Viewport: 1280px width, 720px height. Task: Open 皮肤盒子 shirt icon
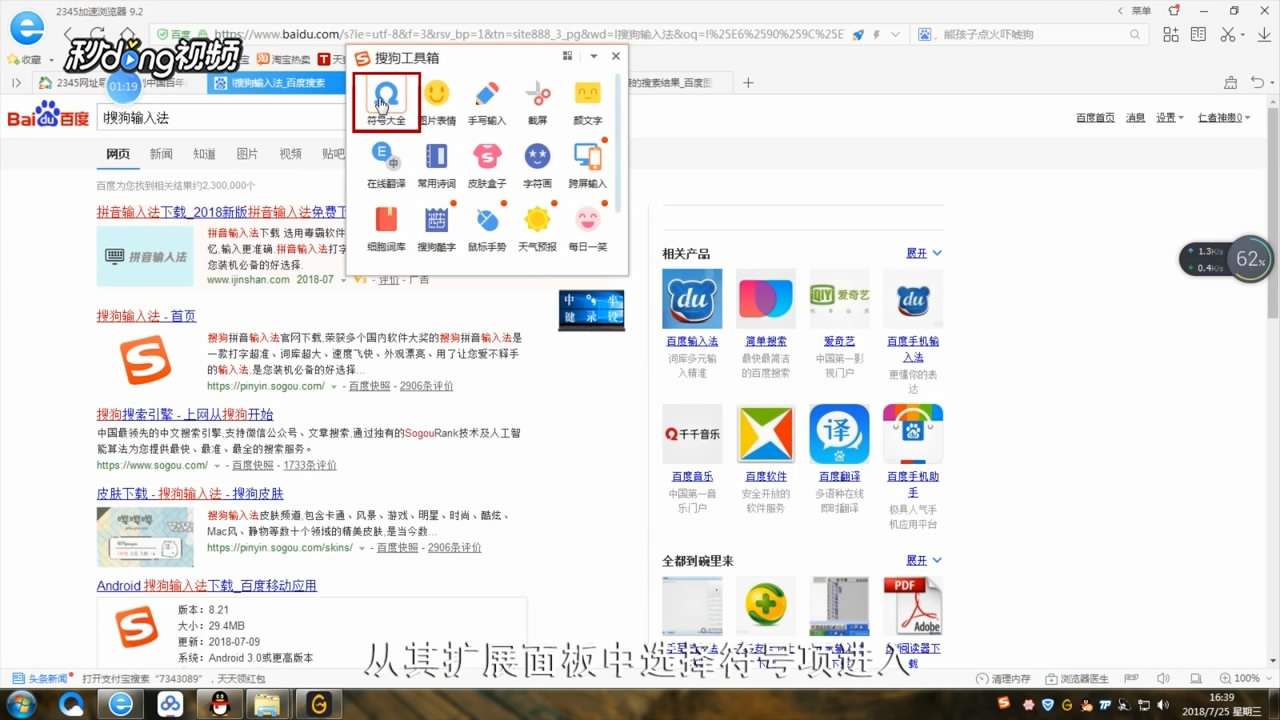click(487, 166)
